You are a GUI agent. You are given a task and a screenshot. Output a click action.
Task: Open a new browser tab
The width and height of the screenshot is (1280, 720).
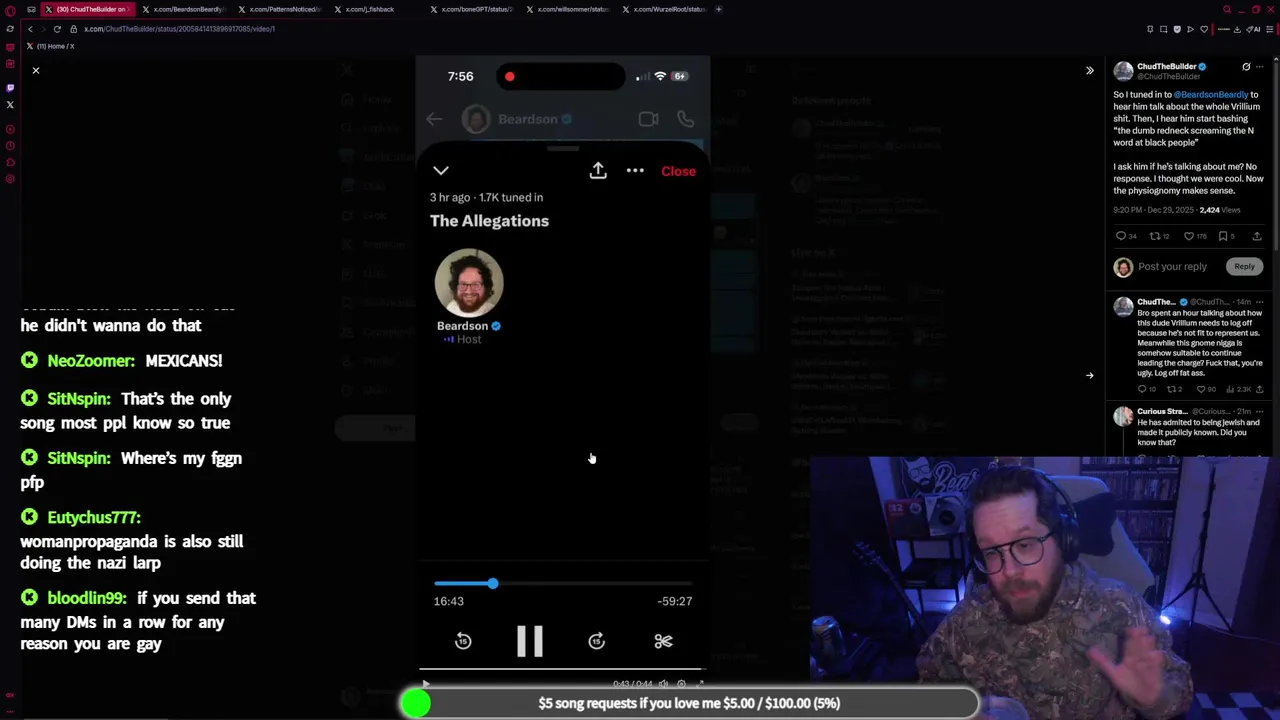point(719,9)
